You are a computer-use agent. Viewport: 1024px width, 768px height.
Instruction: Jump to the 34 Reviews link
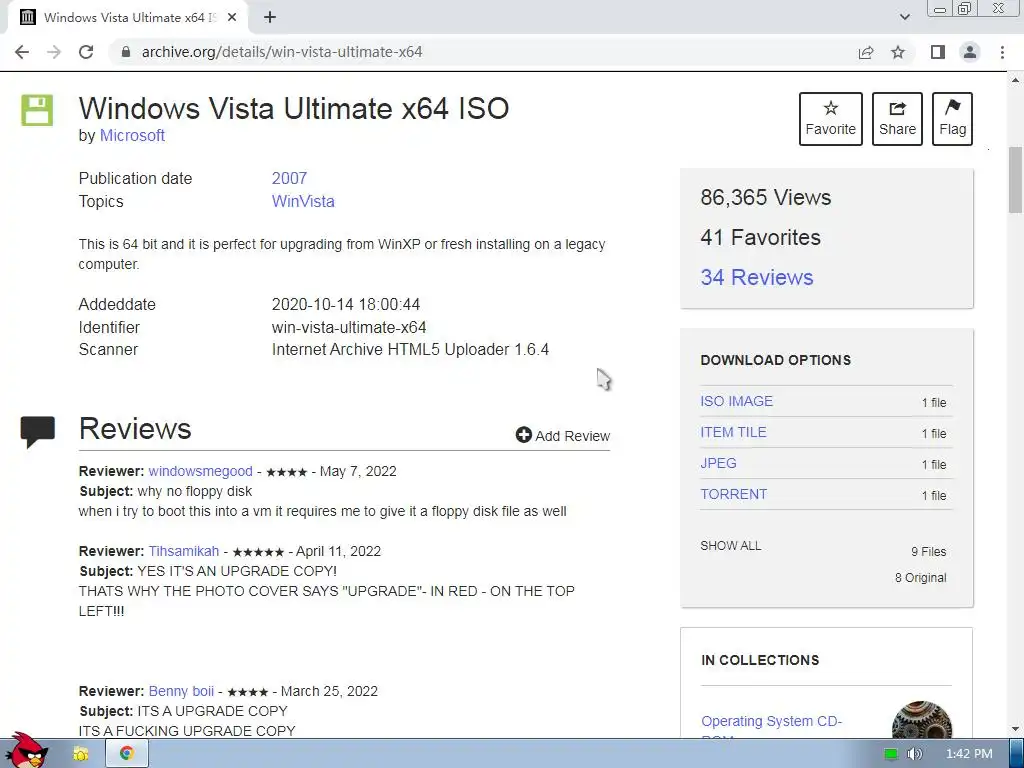point(757,278)
